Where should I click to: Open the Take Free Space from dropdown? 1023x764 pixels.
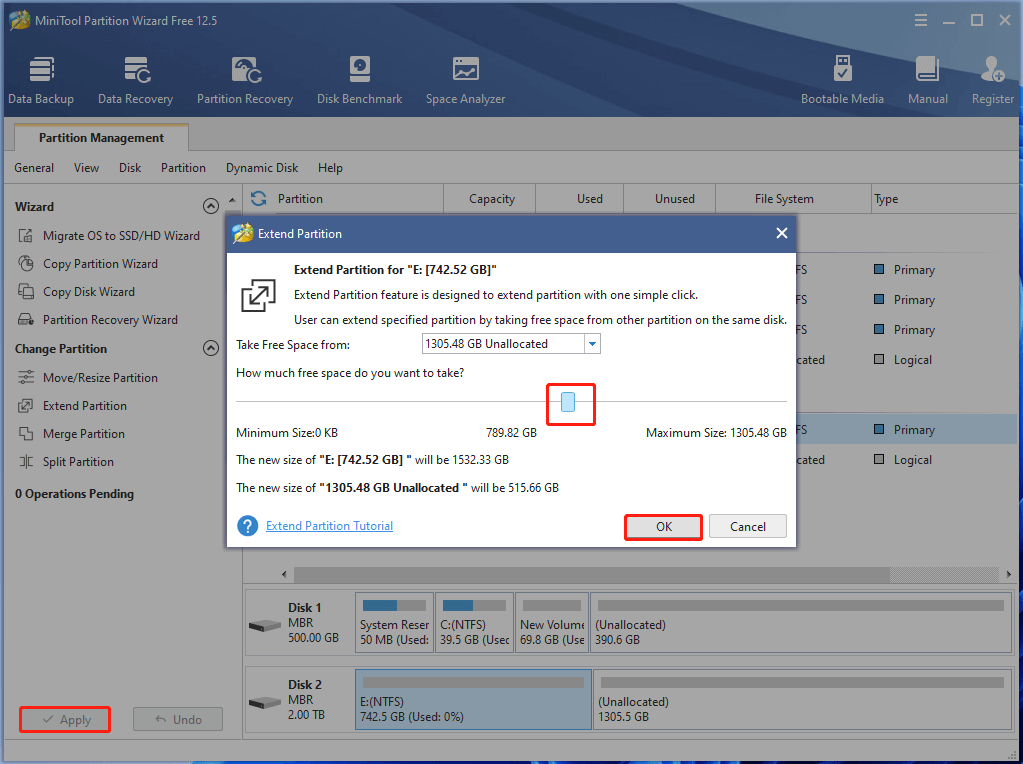coord(592,343)
